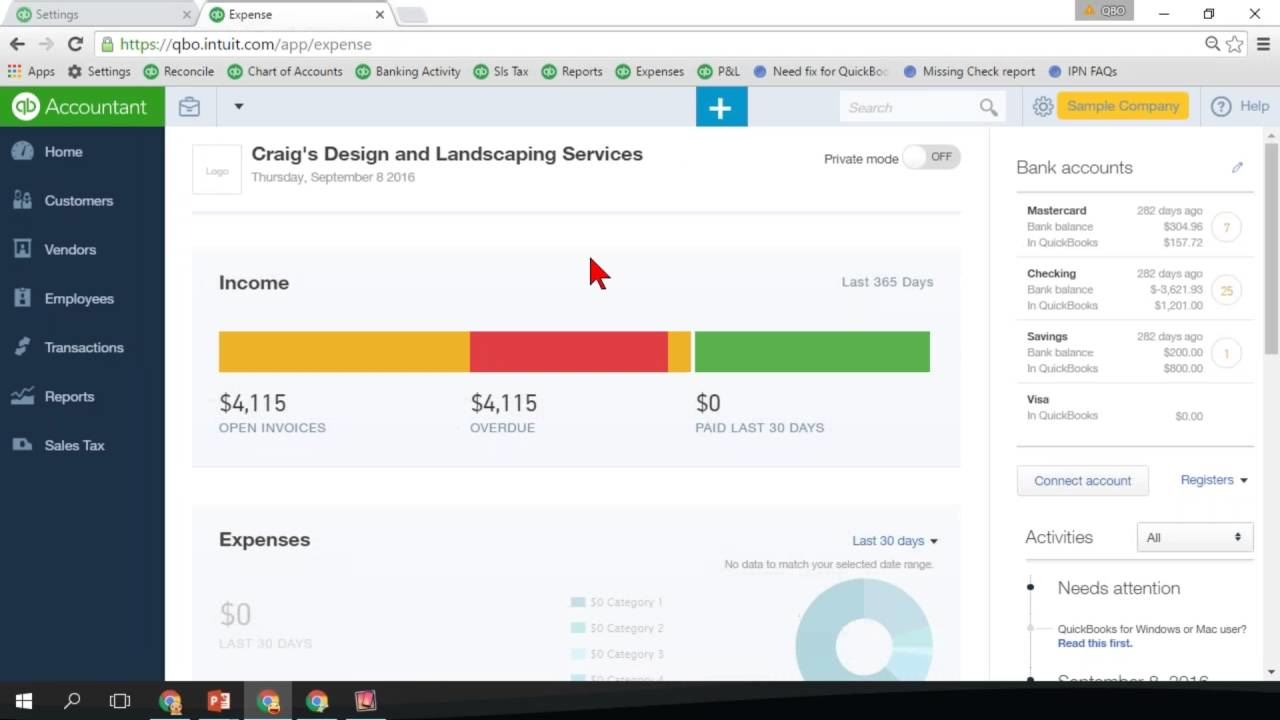Click the search magnifier icon
Image resolution: width=1280 pixels, height=720 pixels.
coord(988,108)
